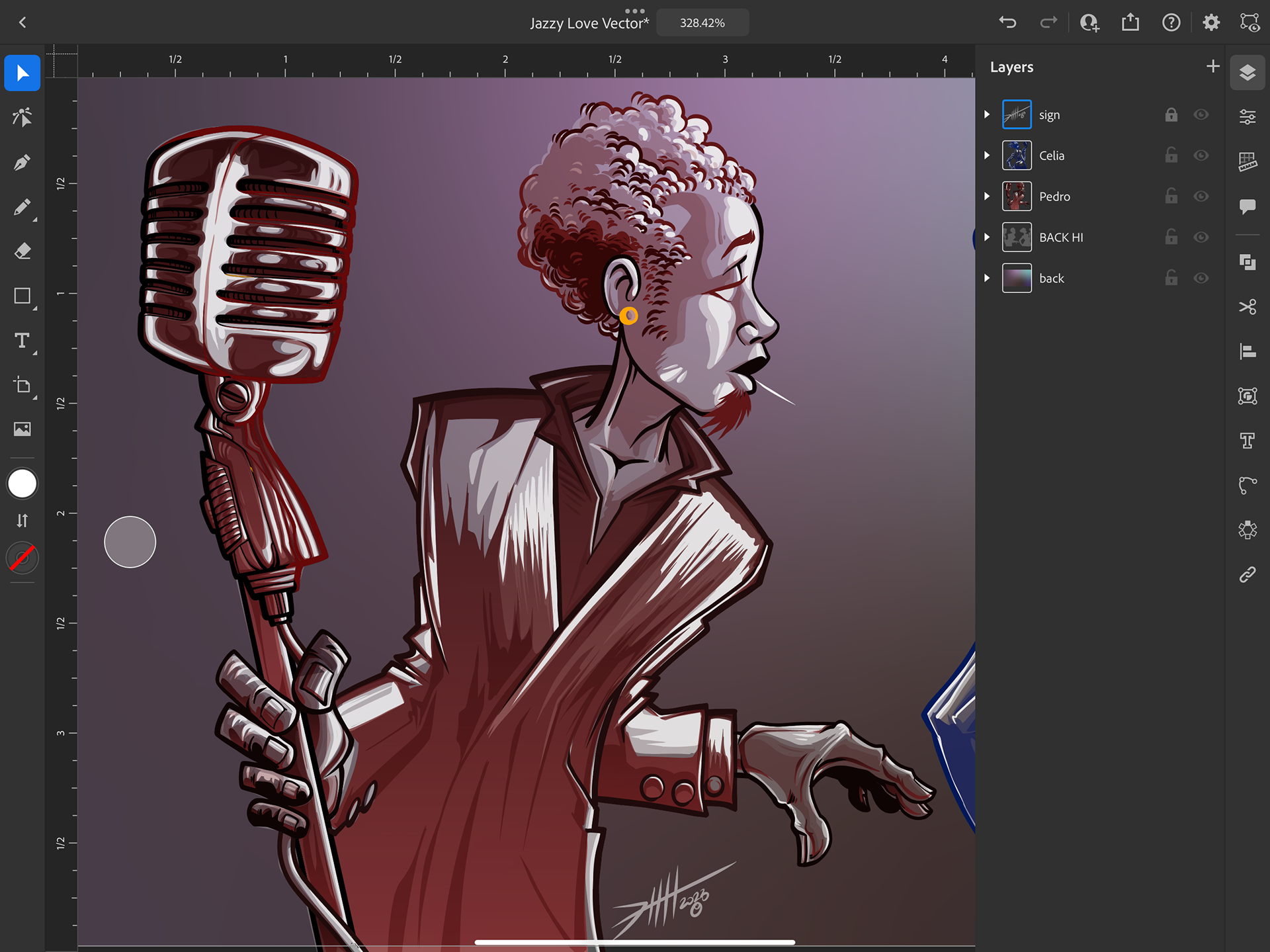Open the white fill color swatch

pos(22,484)
